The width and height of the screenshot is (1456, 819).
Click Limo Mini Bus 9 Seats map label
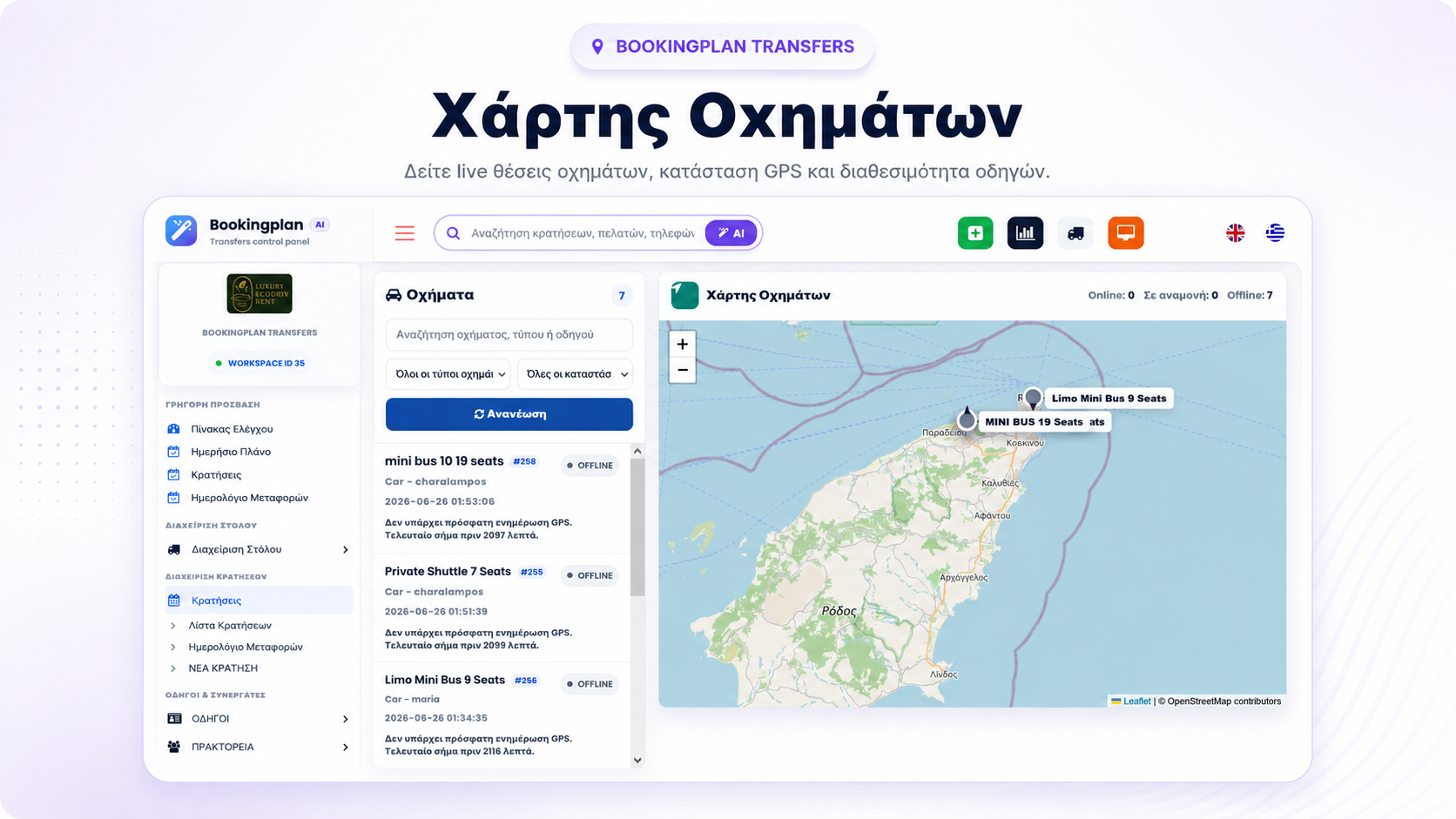[1109, 399]
